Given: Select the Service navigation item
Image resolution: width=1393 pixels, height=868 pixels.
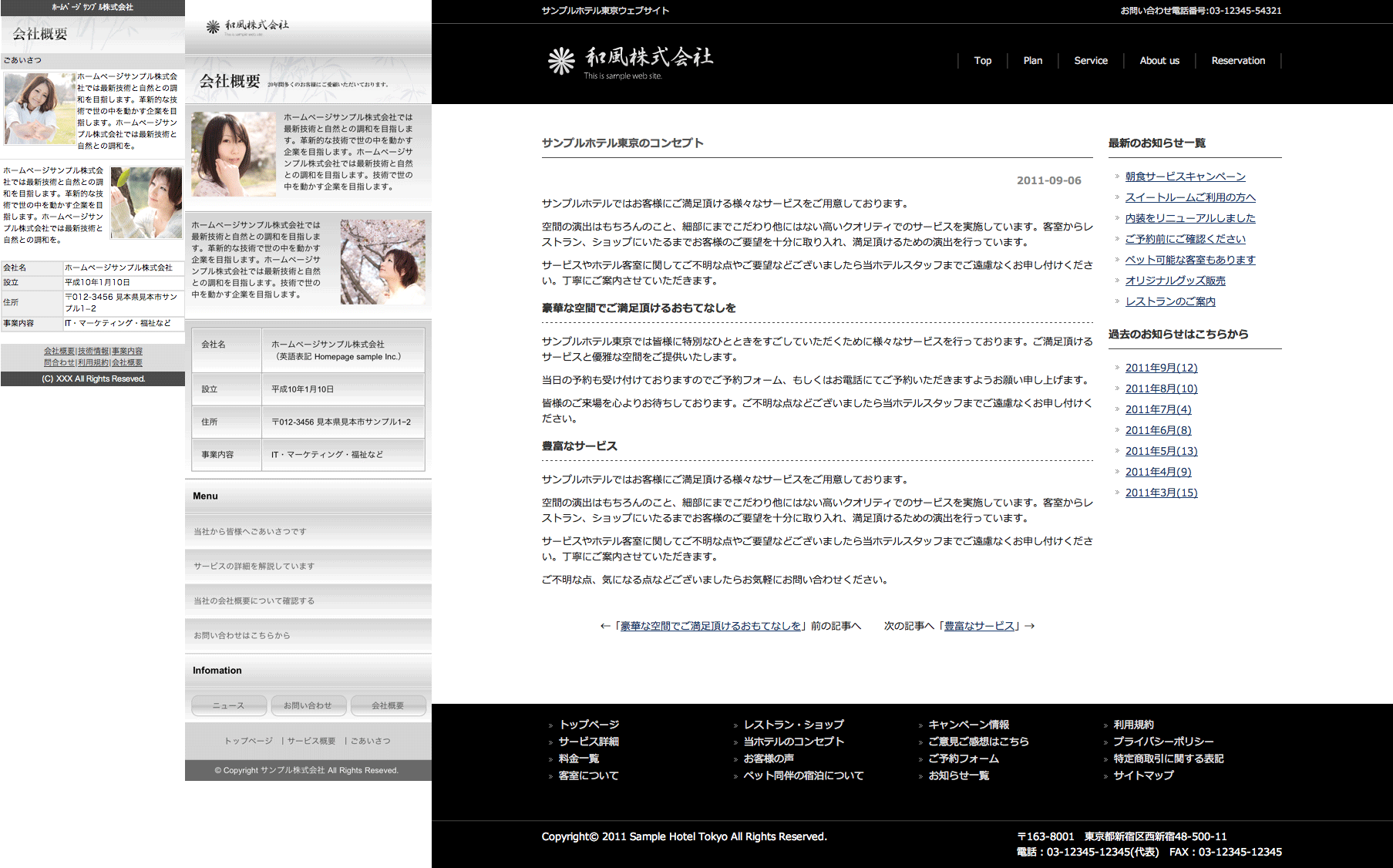Looking at the screenshot, I should (1090, 61).
